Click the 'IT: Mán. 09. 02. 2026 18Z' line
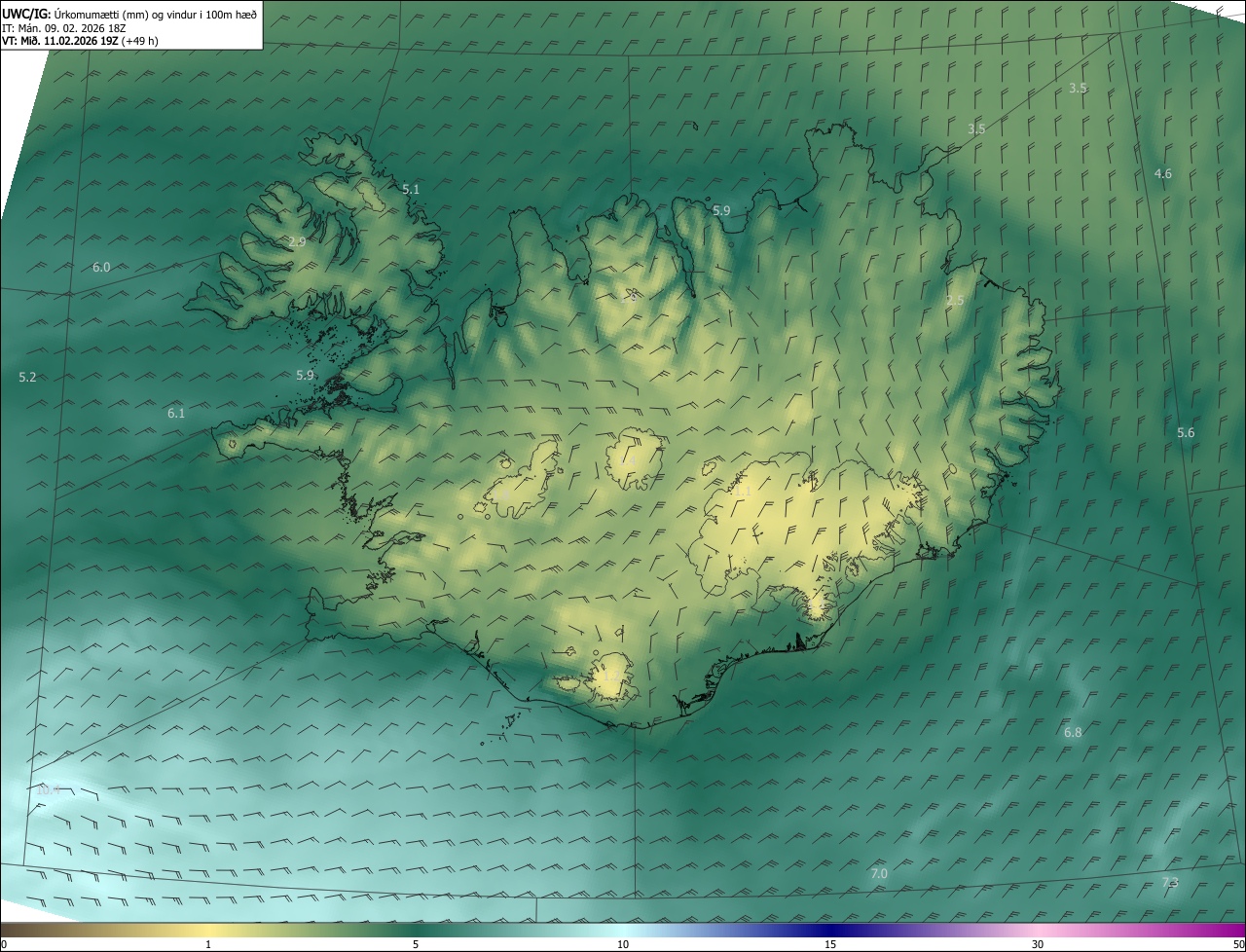1246x952 pixels. click(64, 28)
